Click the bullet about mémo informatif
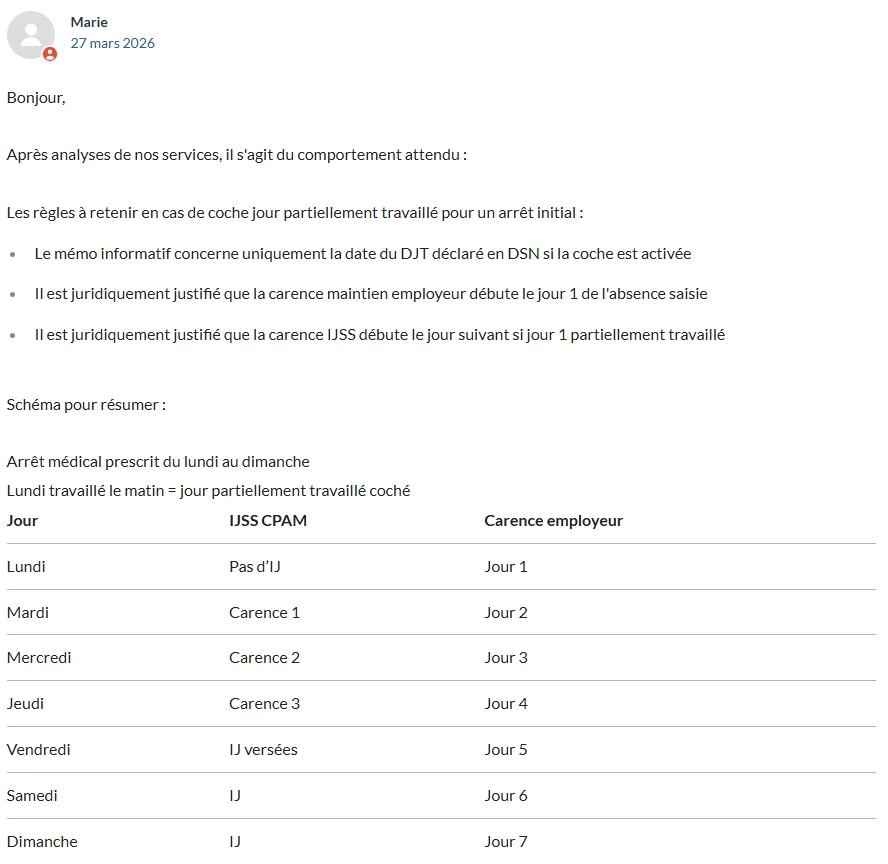Screen dimensions: 888x864 click(362, 254)
